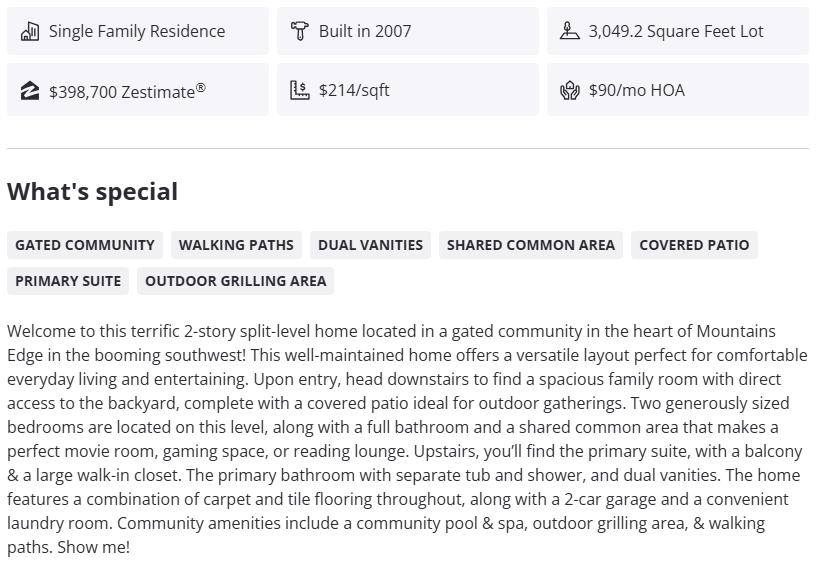The image size is (820, 571).
Task: Click the Outdoor Grilling Area tag
Action: [236, 281]
